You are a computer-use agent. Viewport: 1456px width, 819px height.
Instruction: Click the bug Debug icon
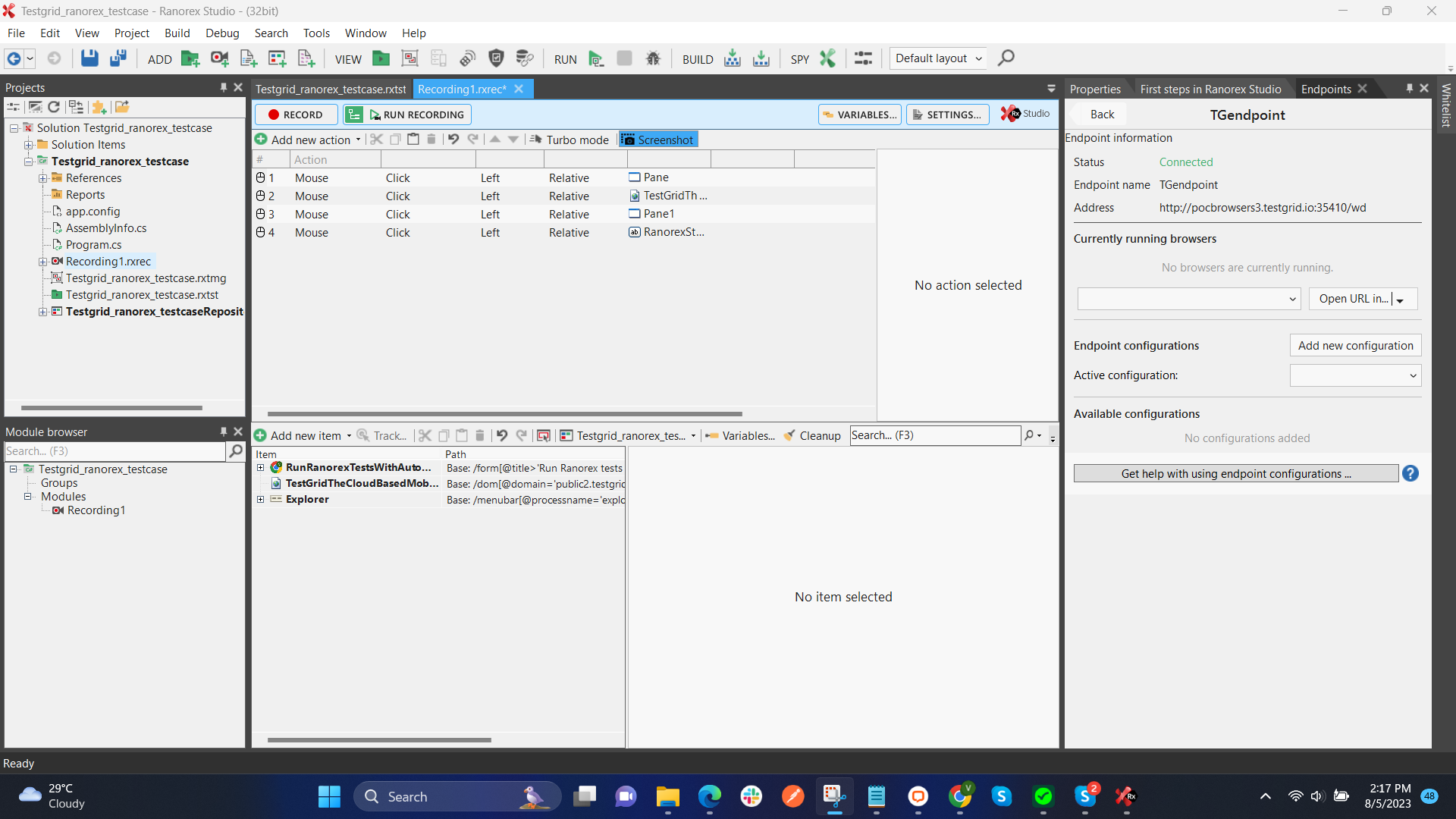click(x=653, y=58)
